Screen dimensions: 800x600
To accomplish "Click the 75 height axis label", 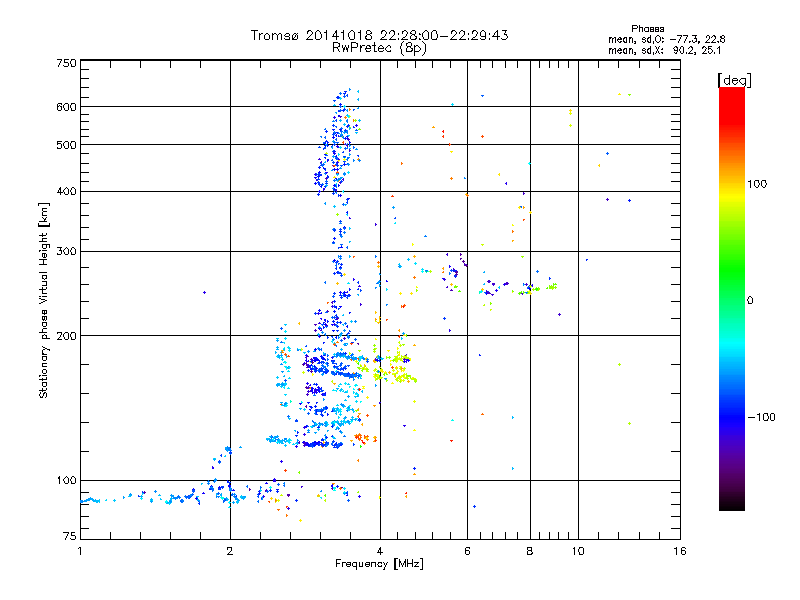I will click(70, 536).
